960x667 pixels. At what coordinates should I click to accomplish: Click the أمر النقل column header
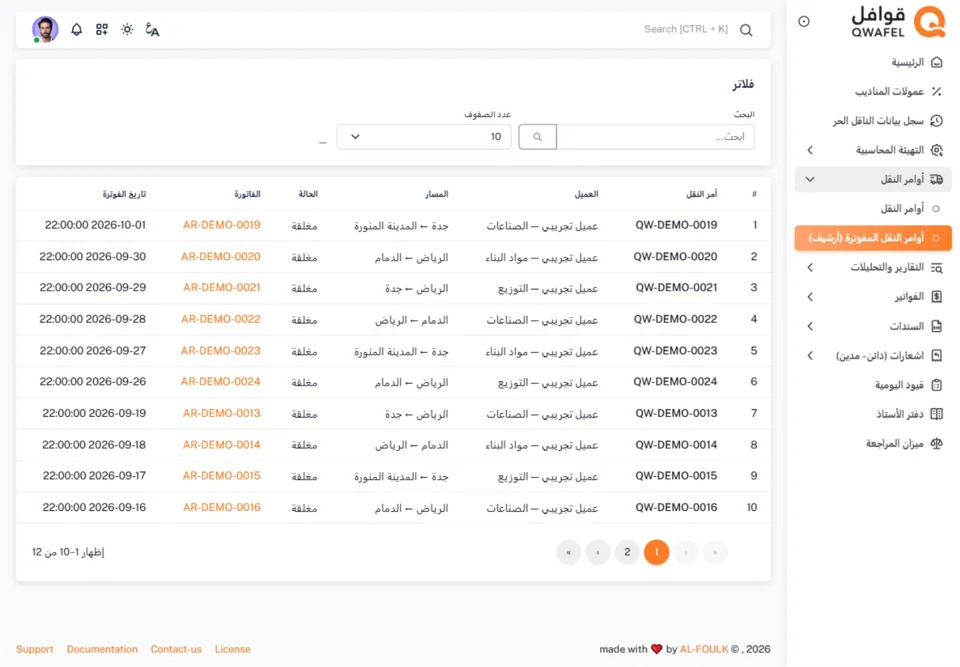click(x=702, y=194)
